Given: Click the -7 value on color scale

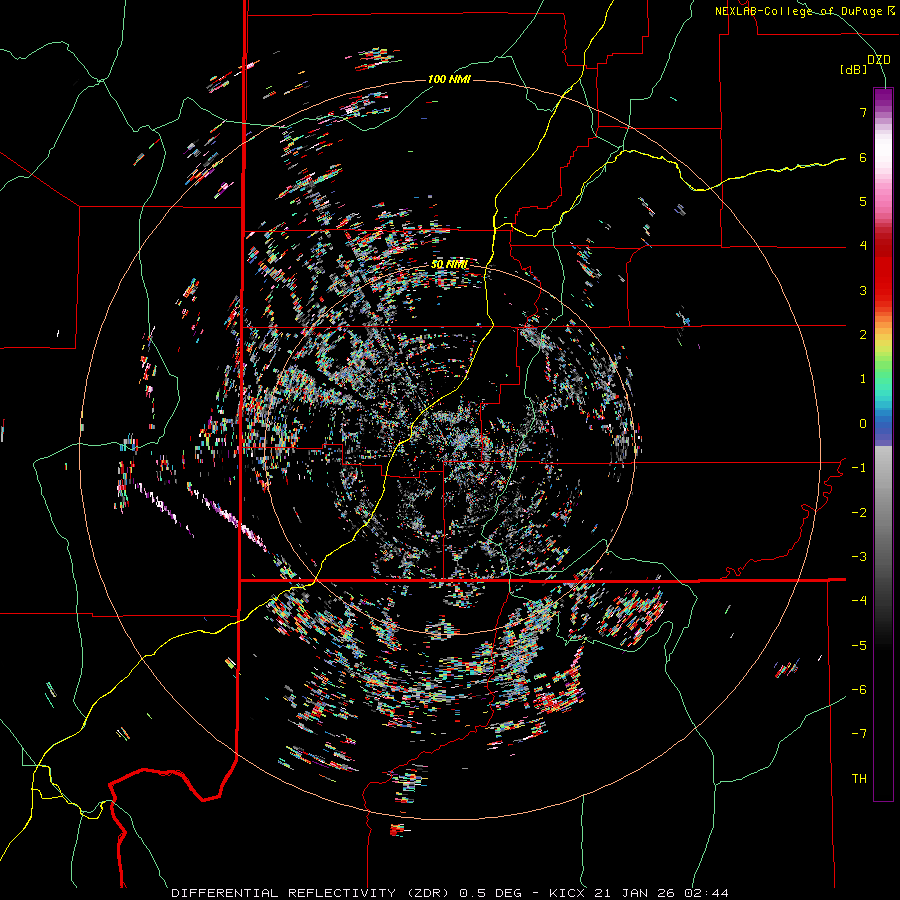Looking at the screenshot, I should tap(859, 734).
